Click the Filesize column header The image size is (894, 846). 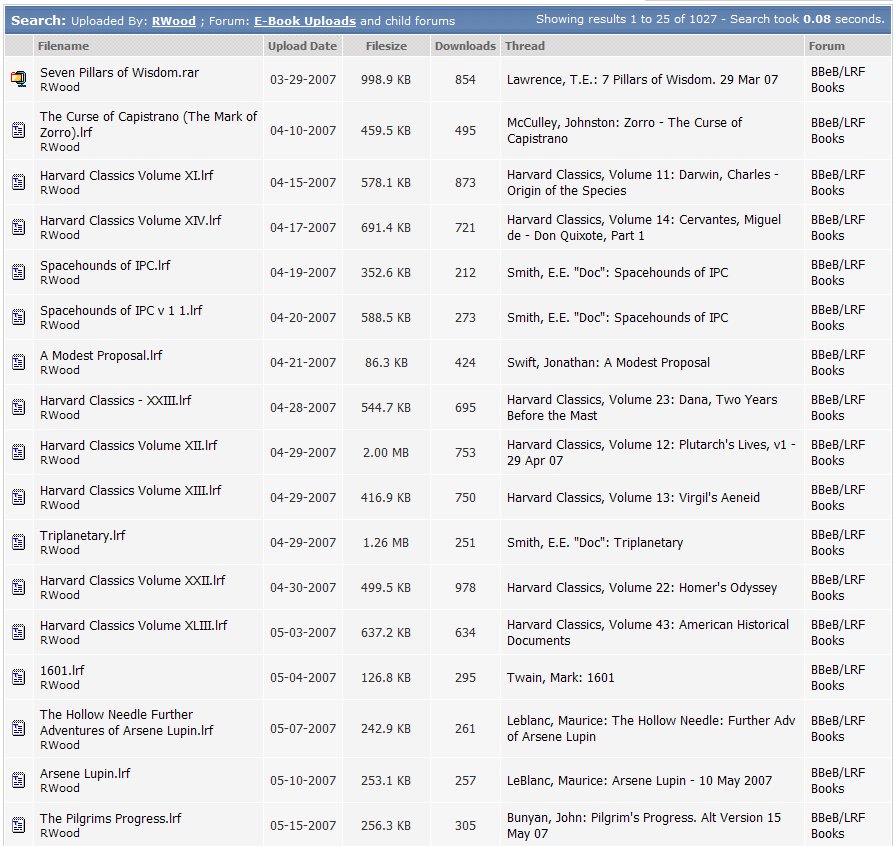coord(386,46)
